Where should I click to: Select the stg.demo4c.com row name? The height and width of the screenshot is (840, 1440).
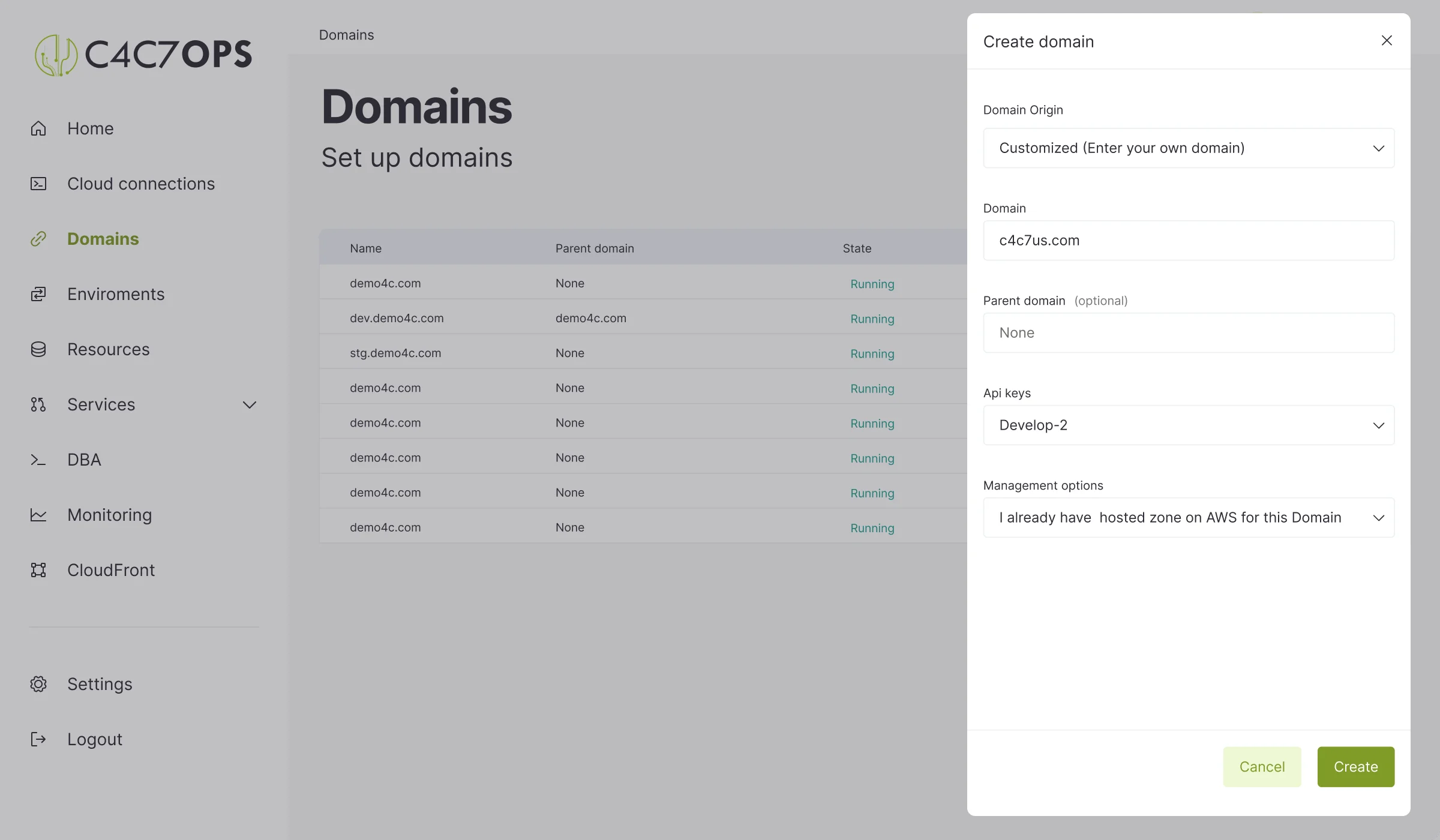395,353
